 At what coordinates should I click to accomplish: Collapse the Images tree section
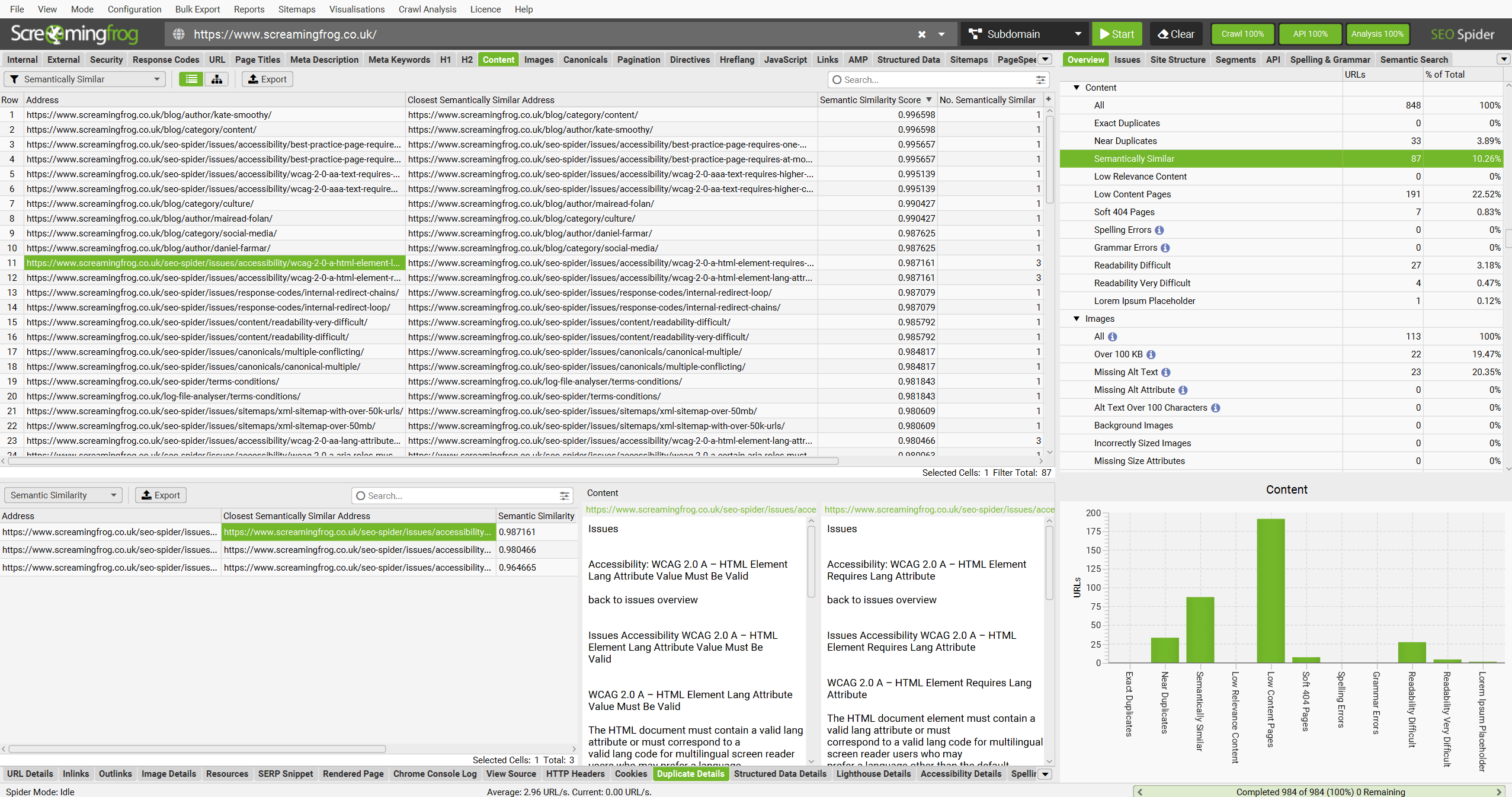click(x=1077, y=319)
